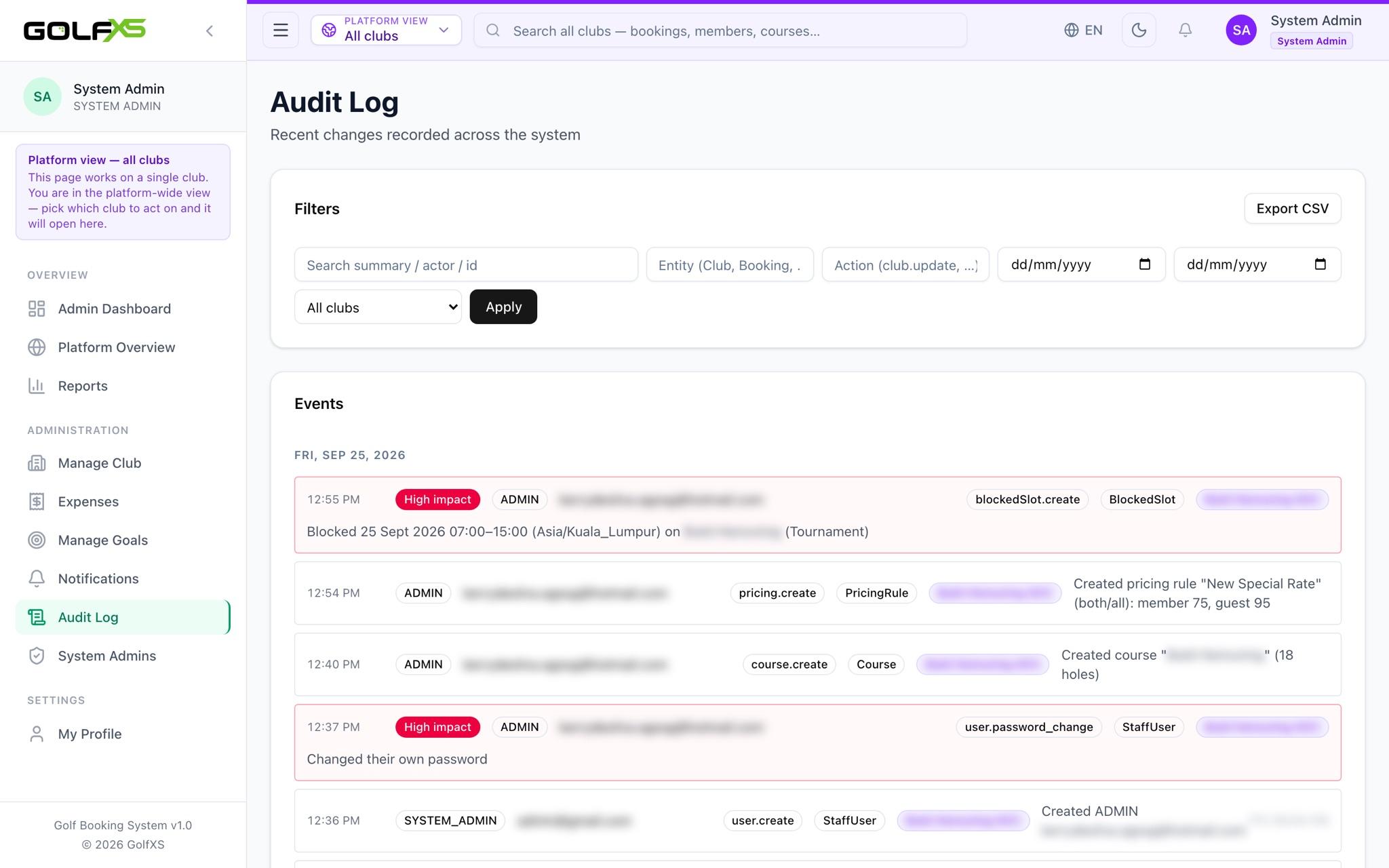Click the Manage Goals target icon
Image resolution: width=1389 pixels, height=868 pixels.
[x=37, y=540]
